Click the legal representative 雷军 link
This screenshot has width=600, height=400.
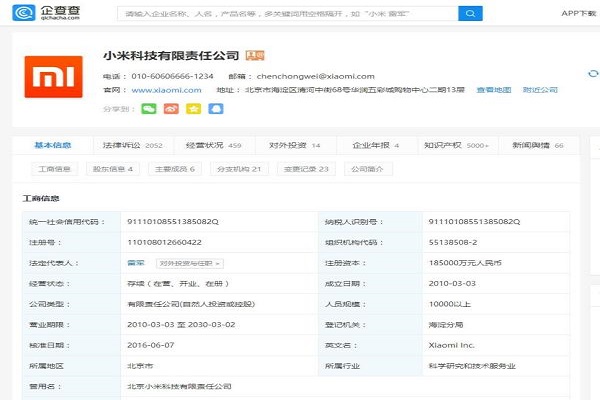pyautogui.click(x=135, y=263)
